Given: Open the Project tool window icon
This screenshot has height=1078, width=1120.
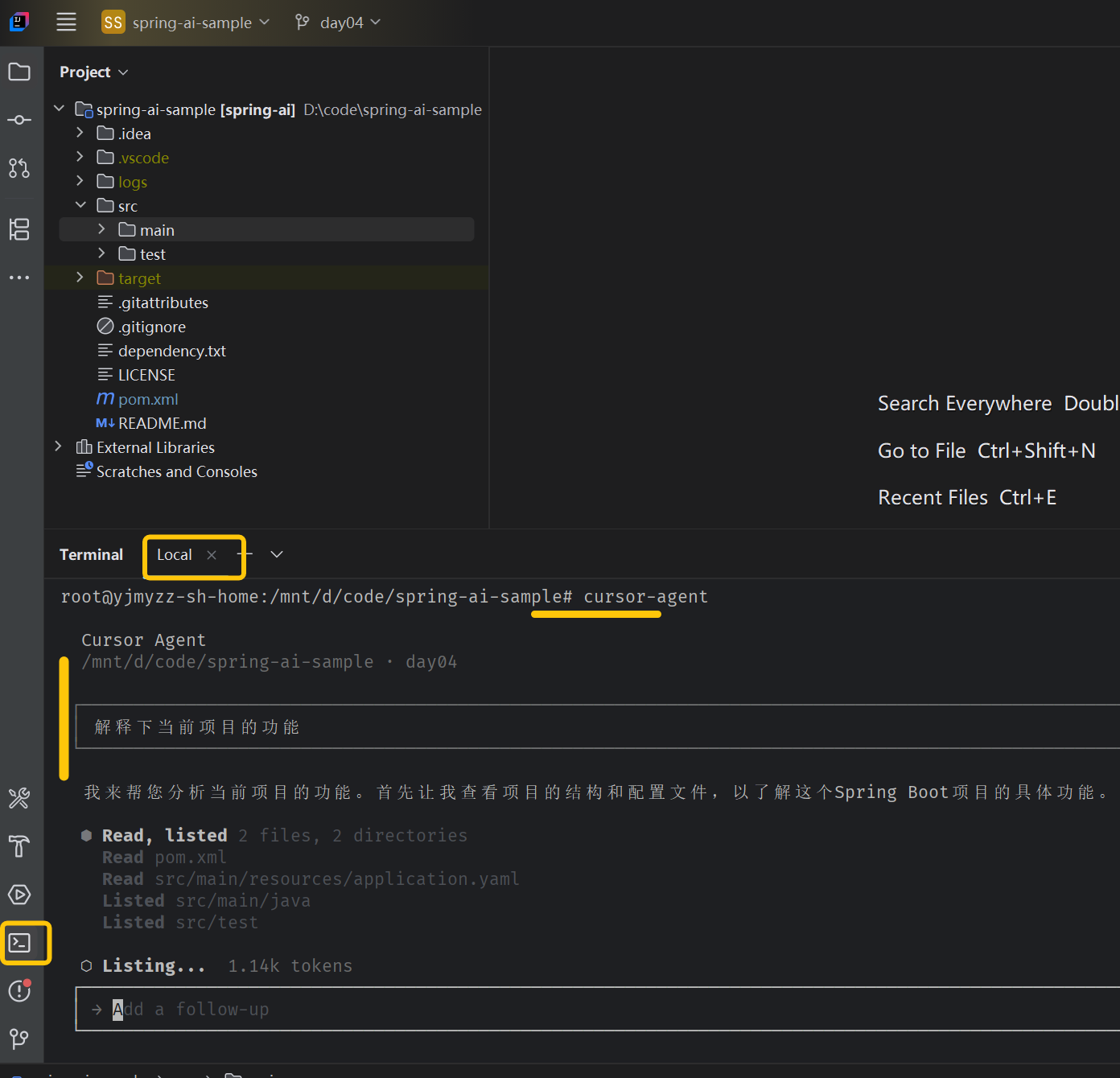Looking at the screenshot, I should click(19, 72).
